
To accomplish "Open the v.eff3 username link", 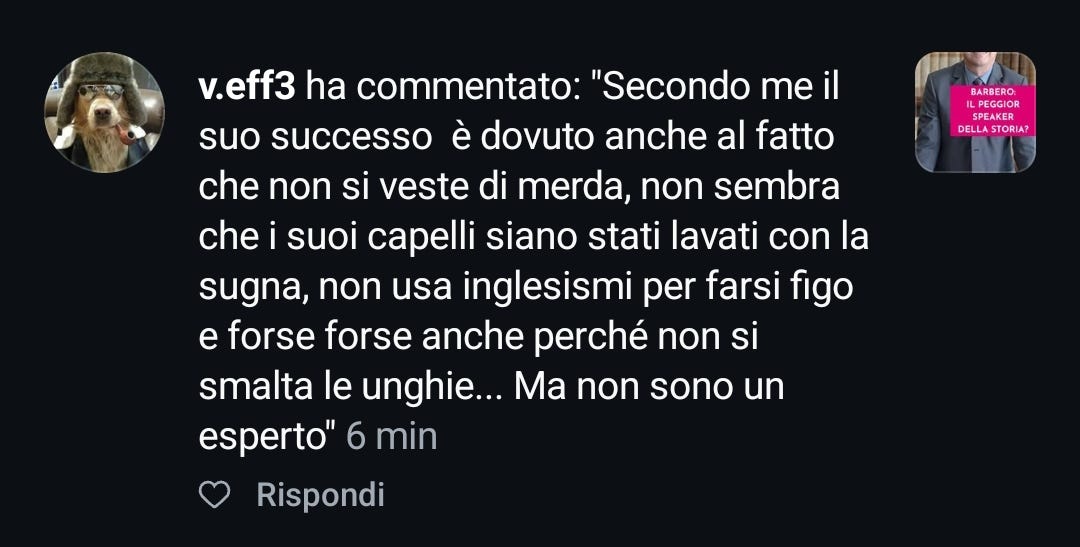I will point(247,88).
